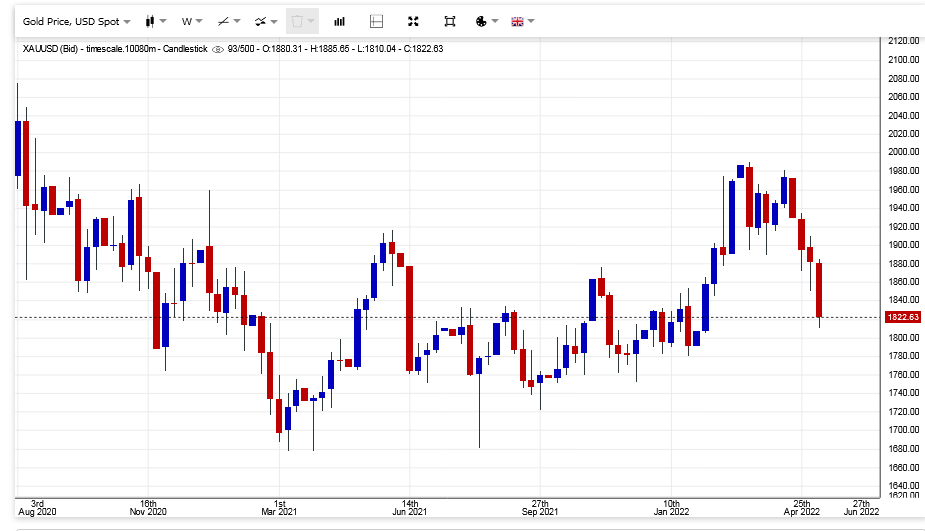
Task: Click the XAUUSD (Bid) series label
Action: click(x=52, y=49)
